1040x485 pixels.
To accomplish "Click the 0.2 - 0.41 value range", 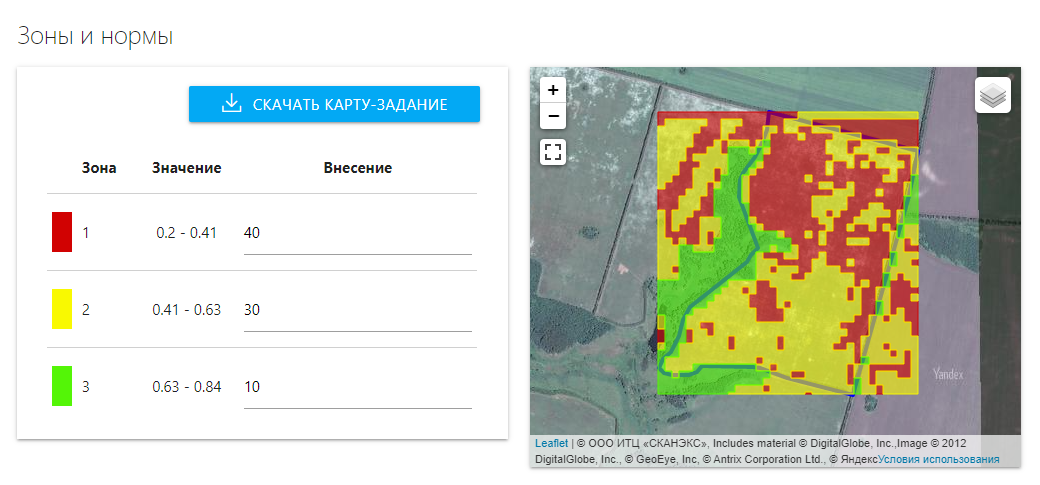I will (x=187, y=233).
